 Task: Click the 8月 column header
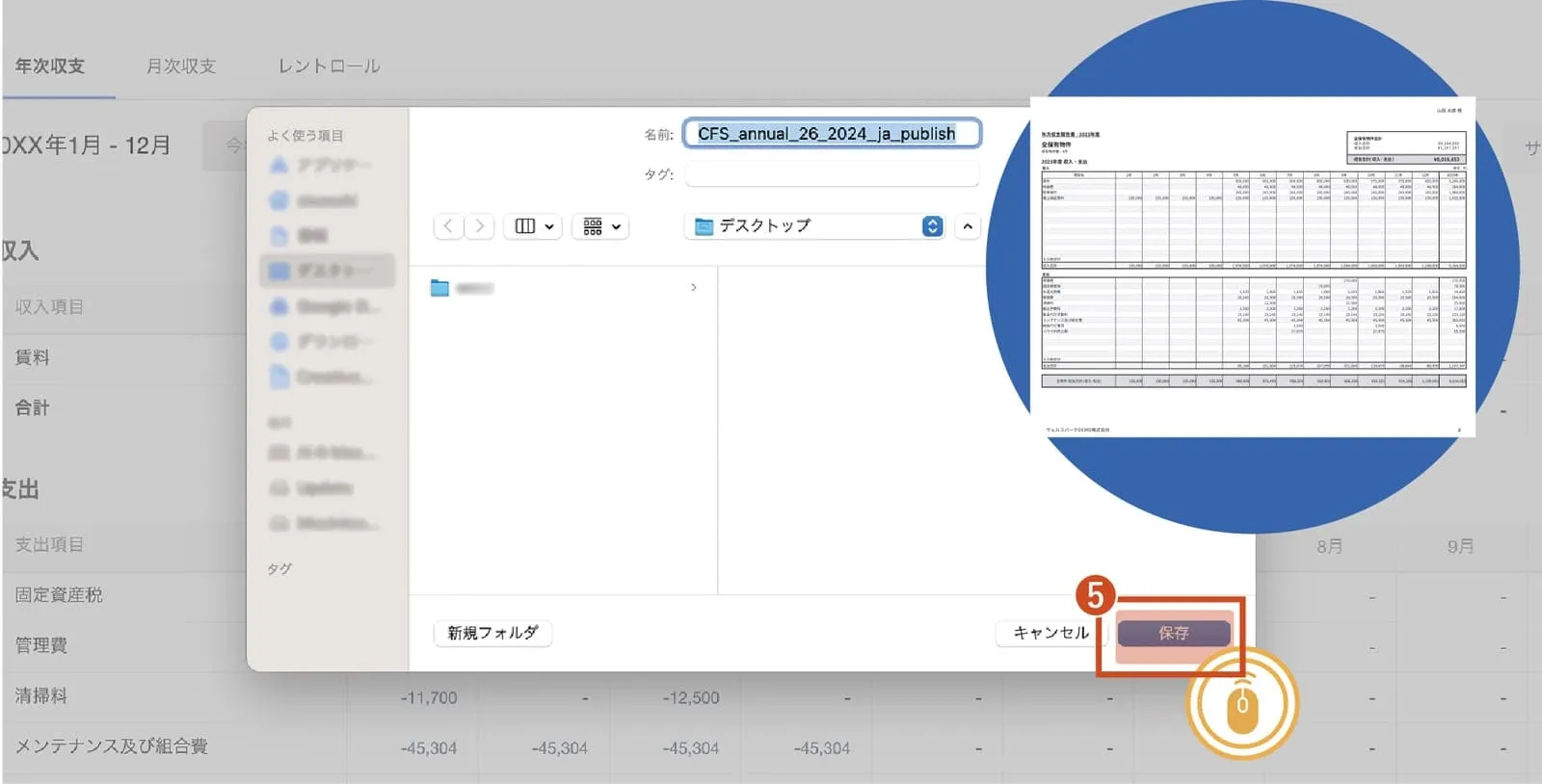(x=1330, y=546)
